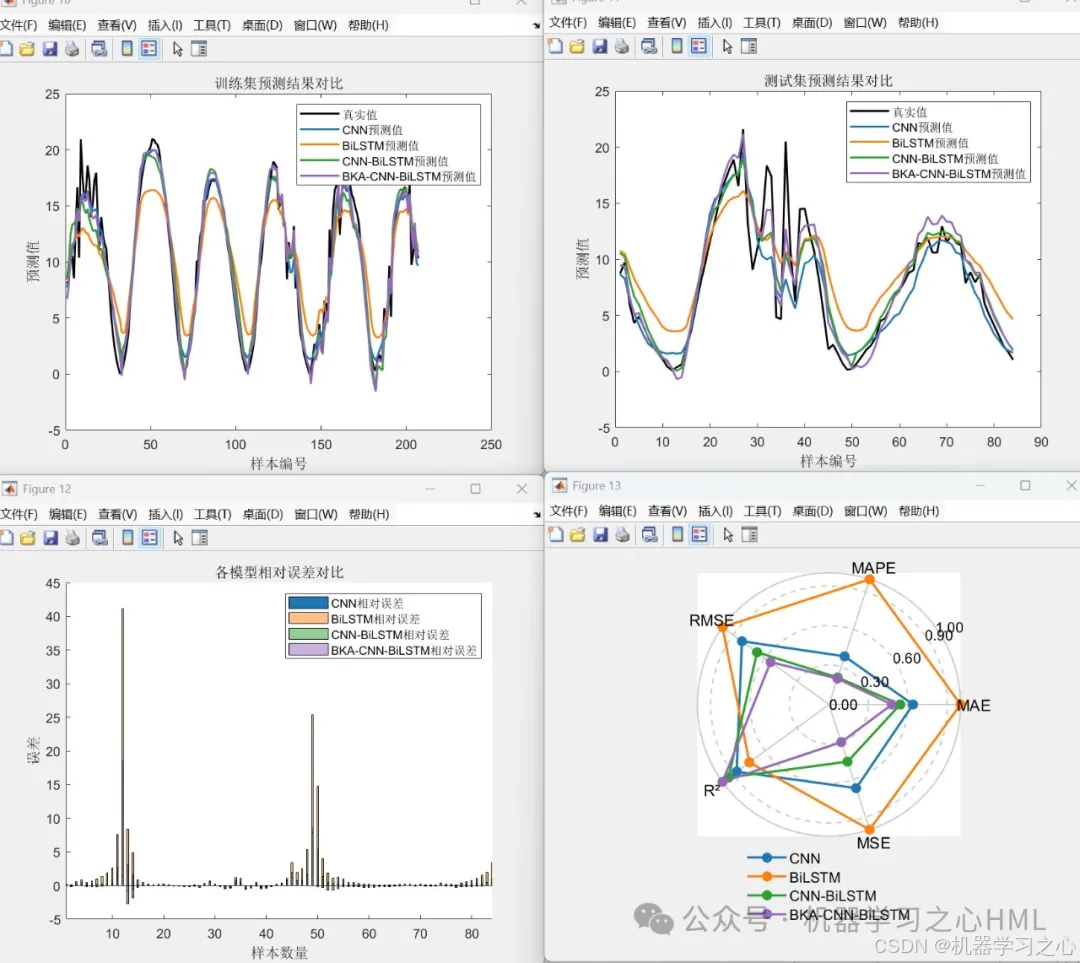The width and height of the screenshot is (1080, 963).
Task: Click the 各模型相对误差对比 plot title
Action: (279, 573)
